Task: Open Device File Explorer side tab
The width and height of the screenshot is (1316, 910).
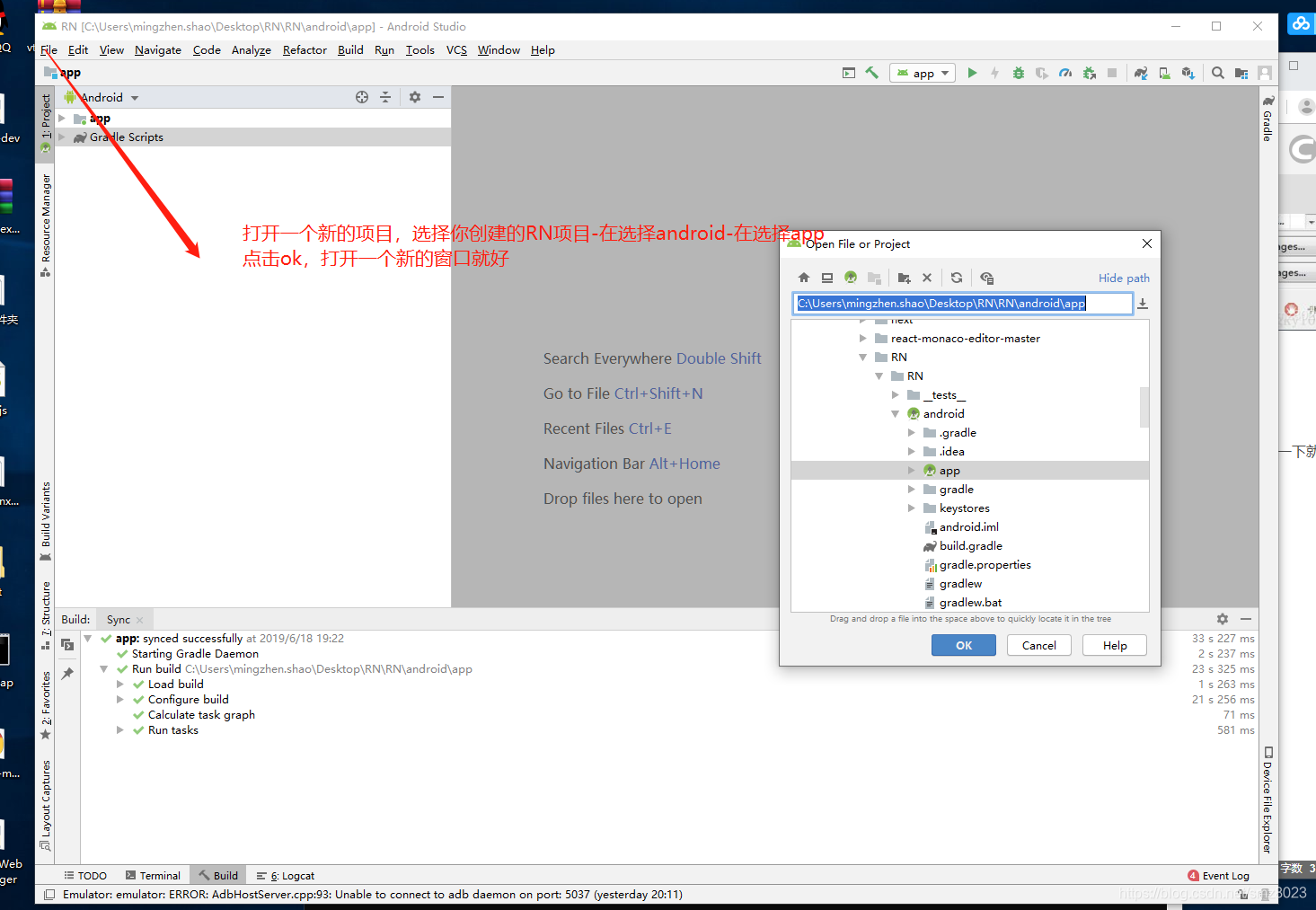Action: pos(1267,800)
